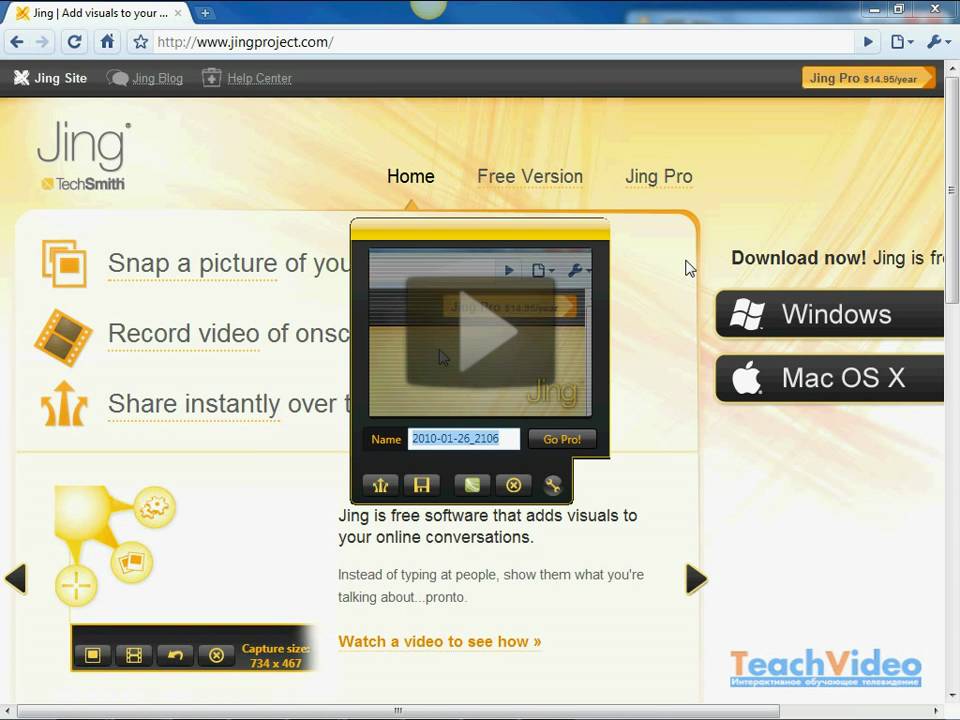Bookmark page with star icon
The height and width of the screenshot is (720, 960).
(x=141, y=42)
